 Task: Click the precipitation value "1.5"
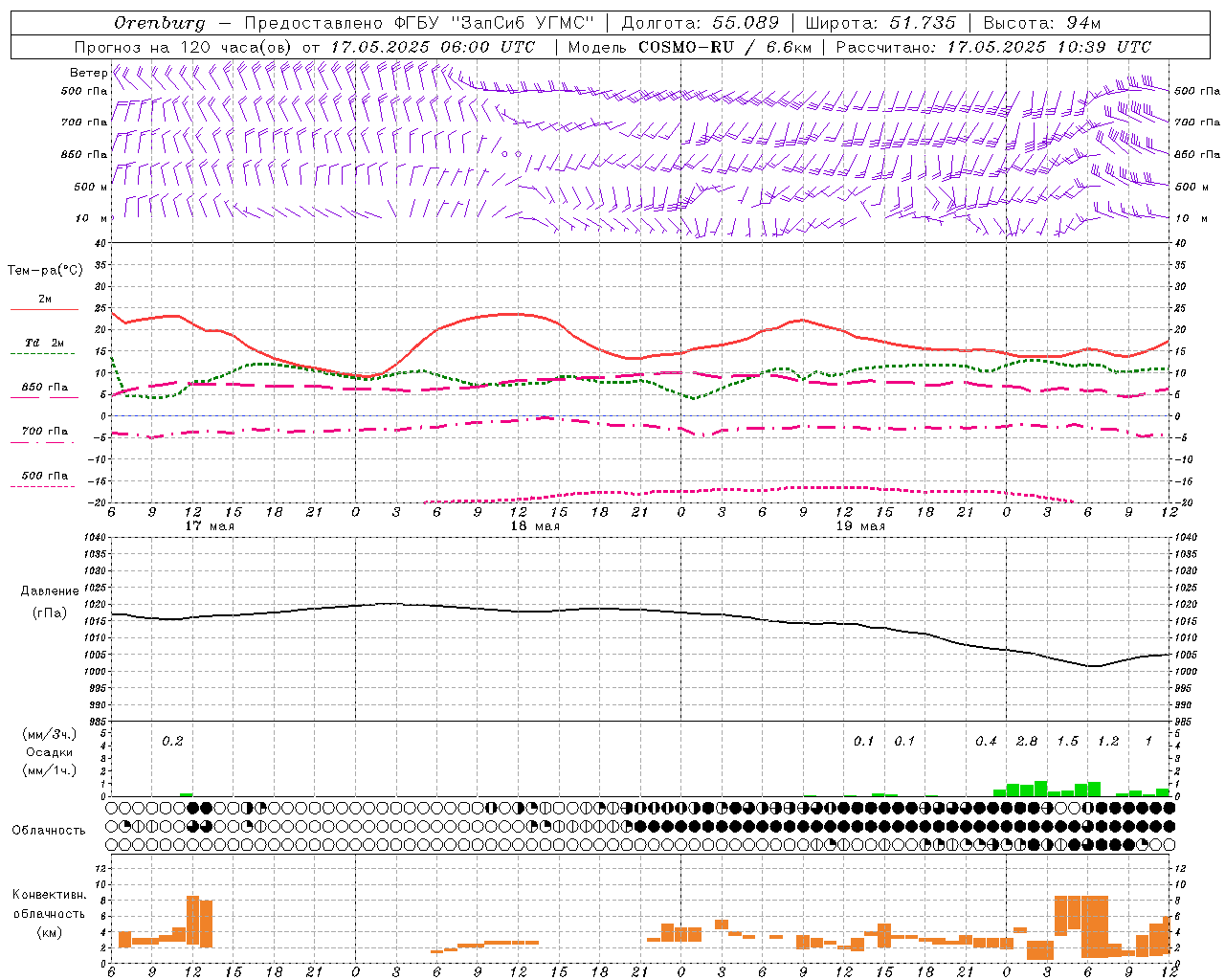(x=1067, y=742)
